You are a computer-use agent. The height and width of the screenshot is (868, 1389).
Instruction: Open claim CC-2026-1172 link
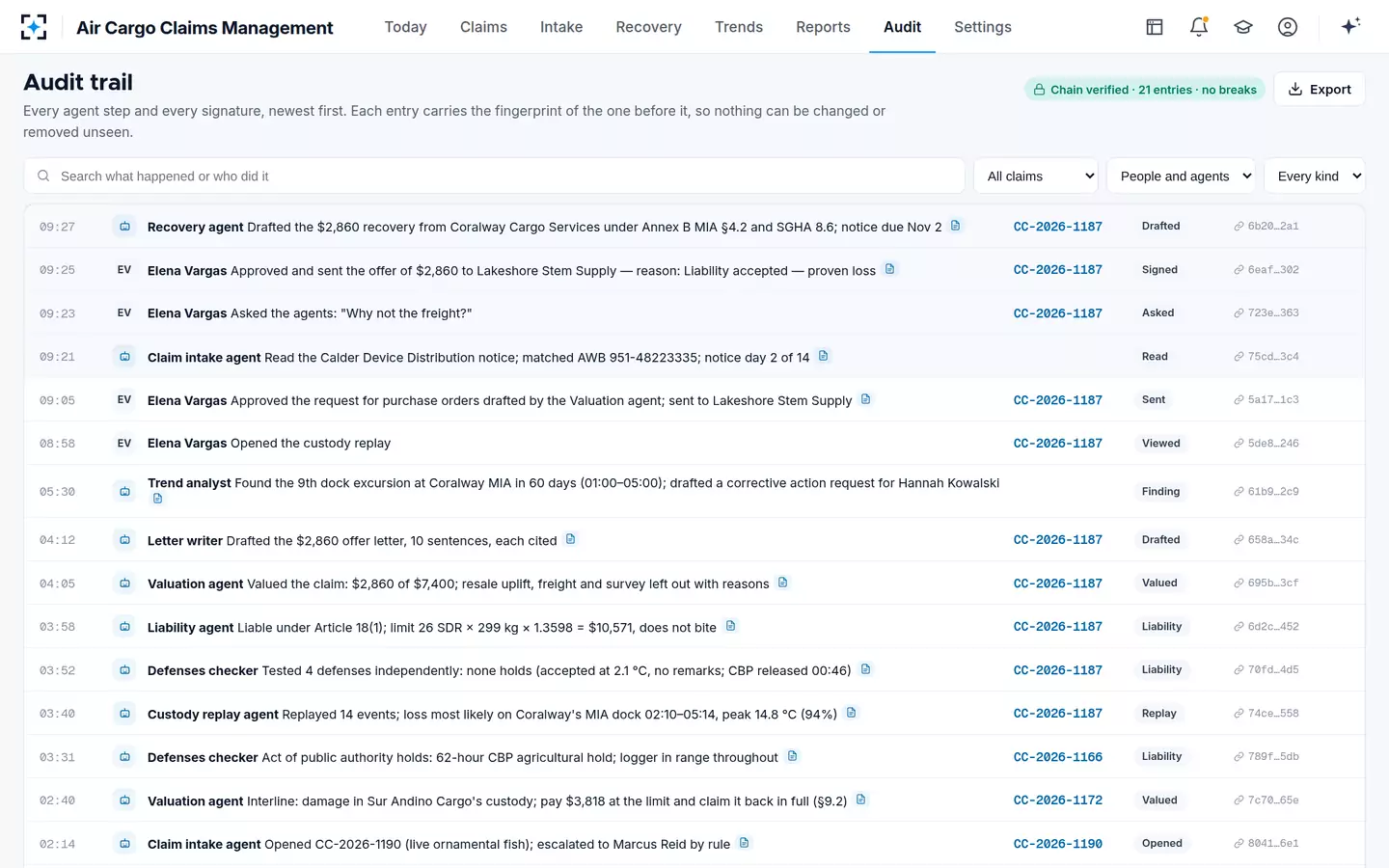tap(1057, 800)
